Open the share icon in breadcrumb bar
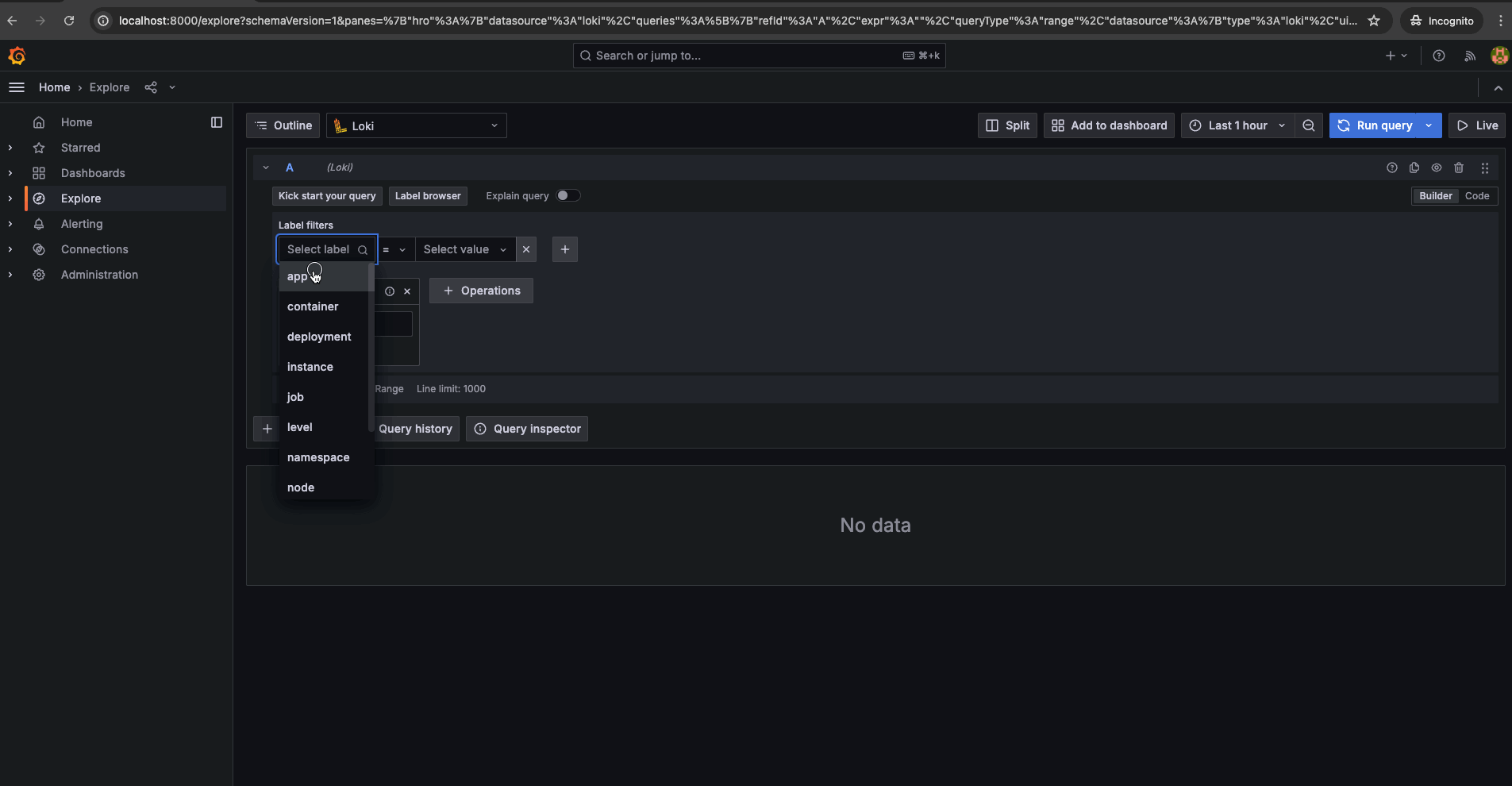Screen dimensions: 1512x786 [151, 87]
